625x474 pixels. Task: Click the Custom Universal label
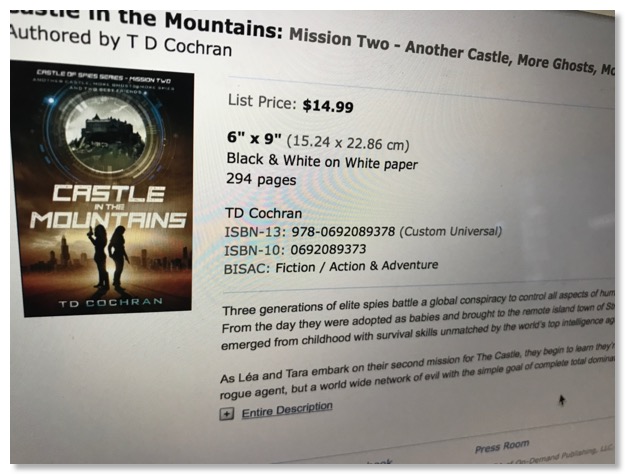(450, 232)
